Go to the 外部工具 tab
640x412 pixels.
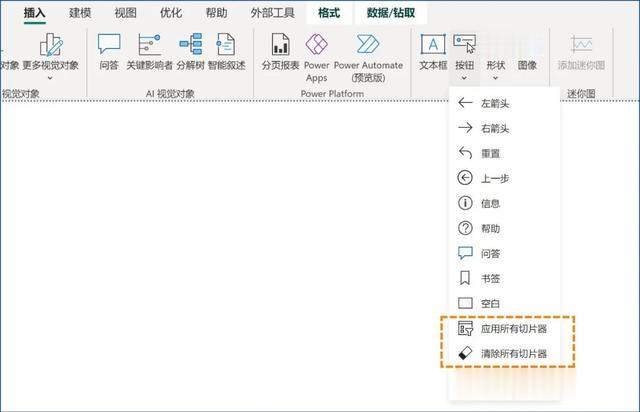(x=272, y=13)
